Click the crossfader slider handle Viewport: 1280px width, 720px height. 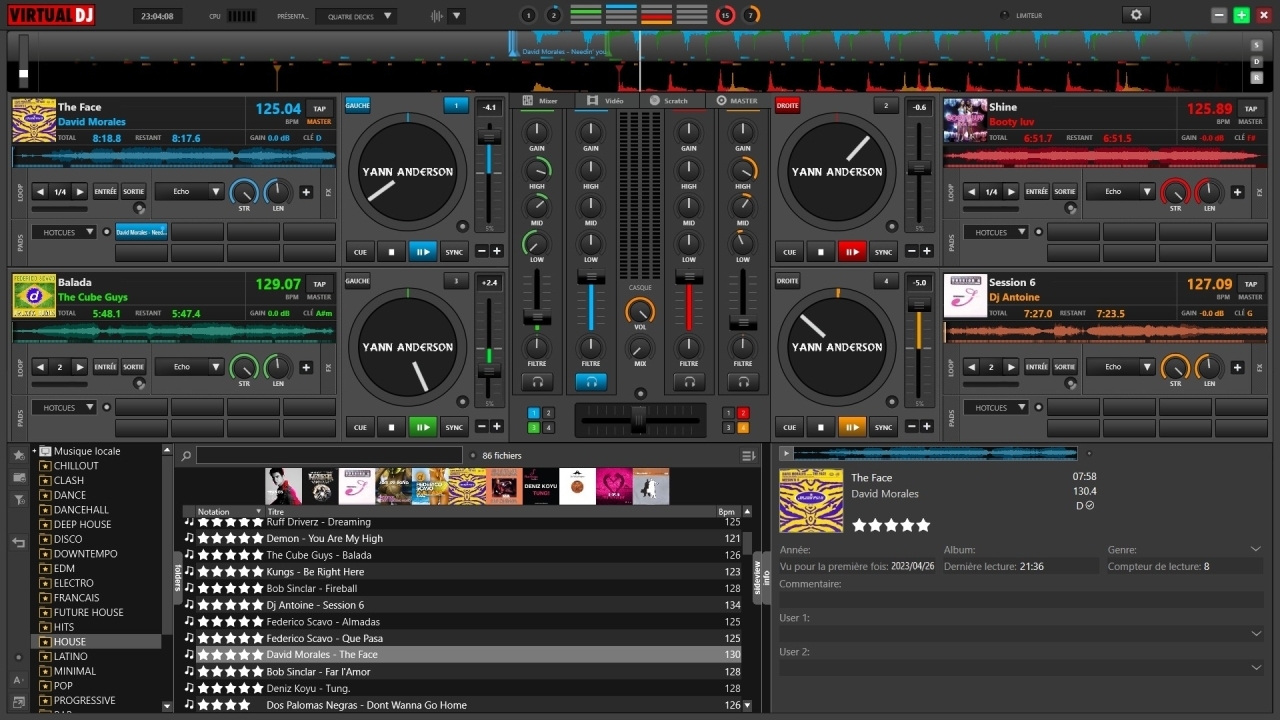[638, 420]
